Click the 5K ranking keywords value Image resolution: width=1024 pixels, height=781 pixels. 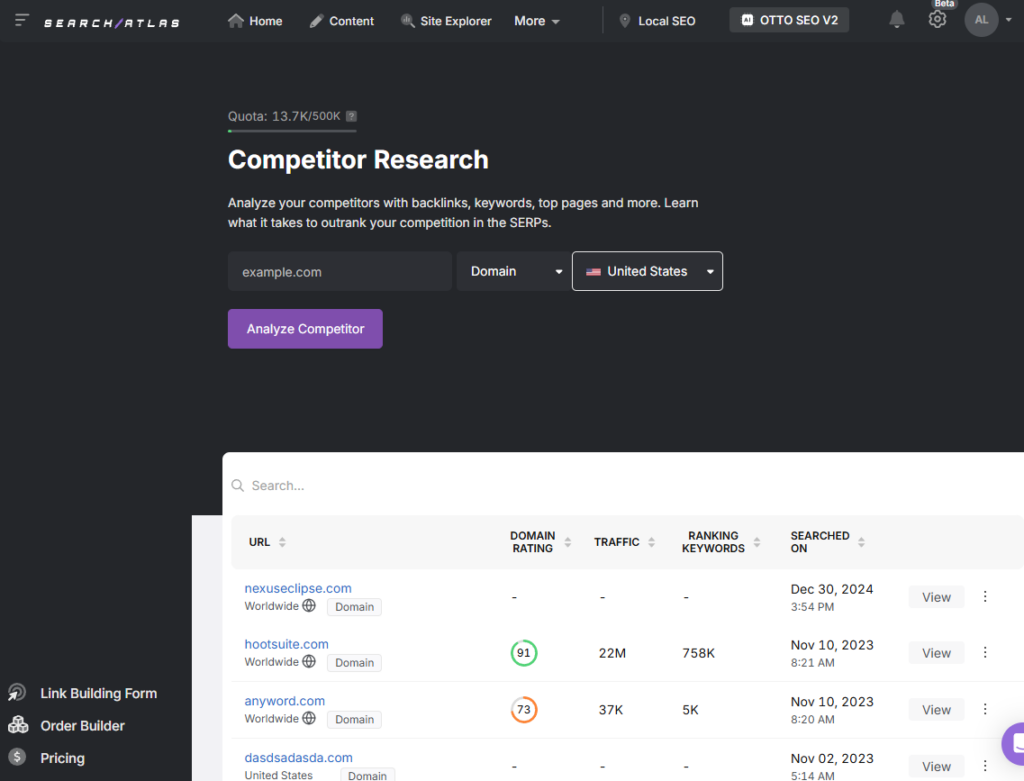690,710
